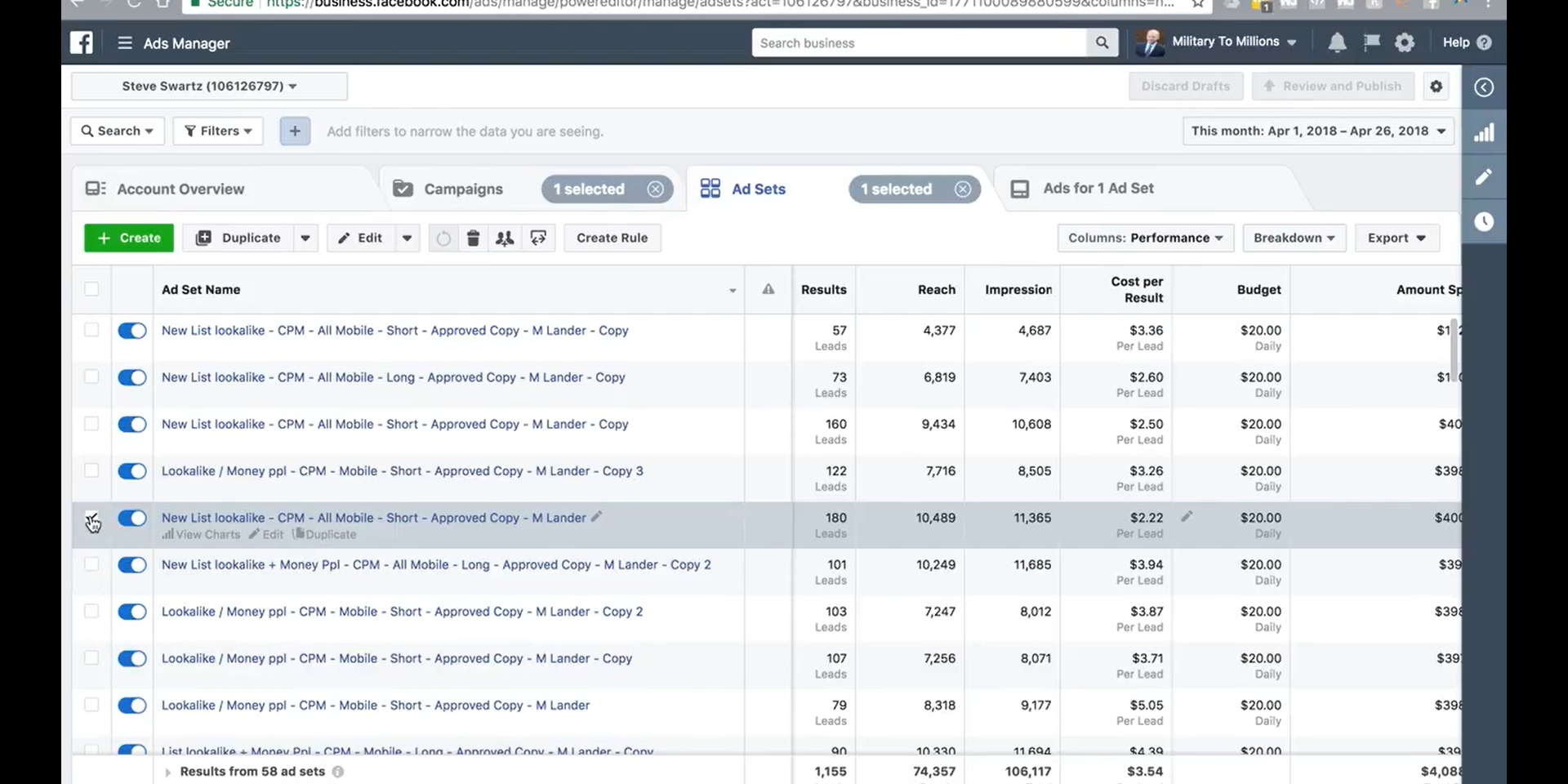1568x784 pixels.
Task: Click the audience people icon in toolbar
Action: [x=505, y=238]
